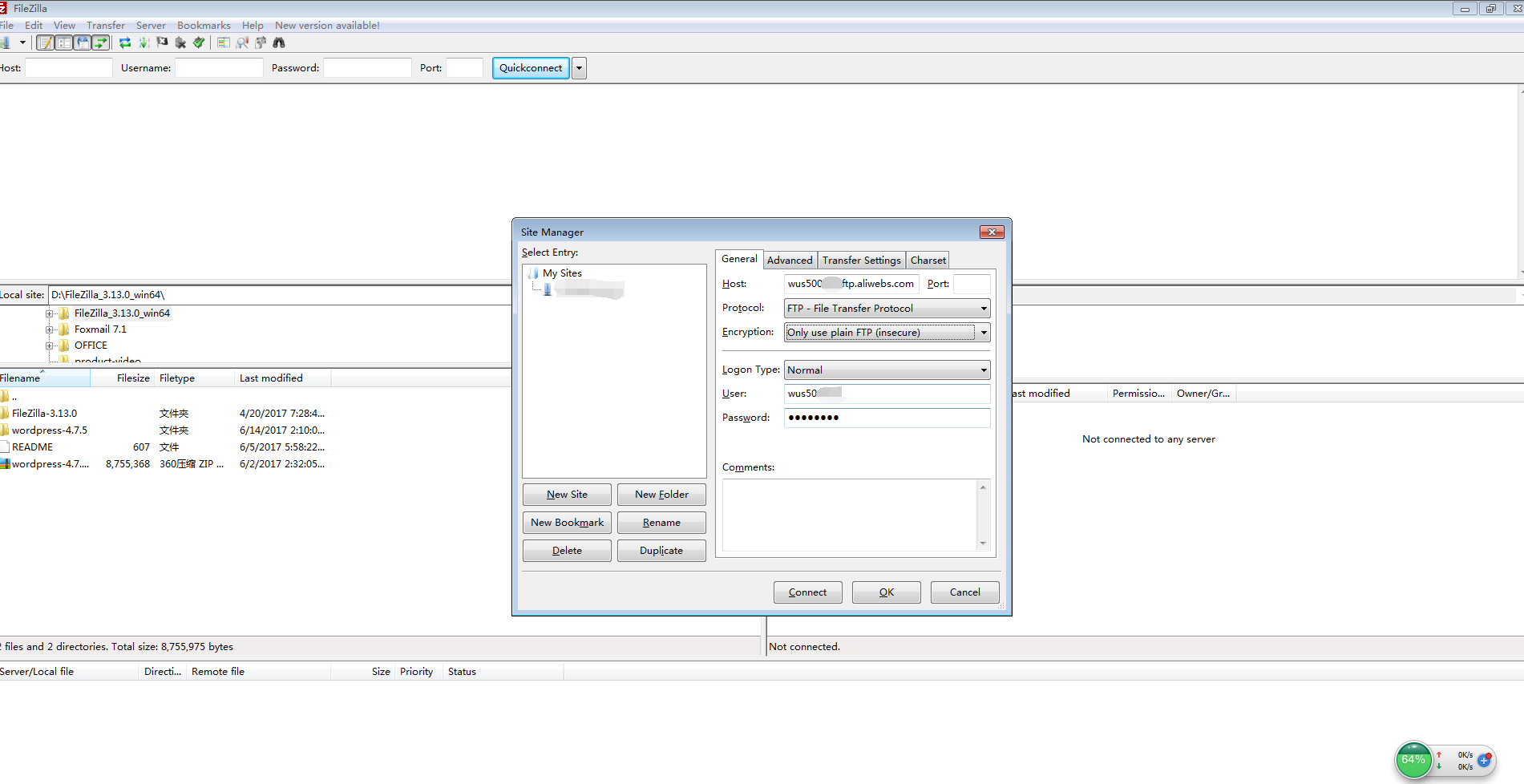Click the disconnect from server icon
Viewport: 1524px width, 784px height.
180,42
